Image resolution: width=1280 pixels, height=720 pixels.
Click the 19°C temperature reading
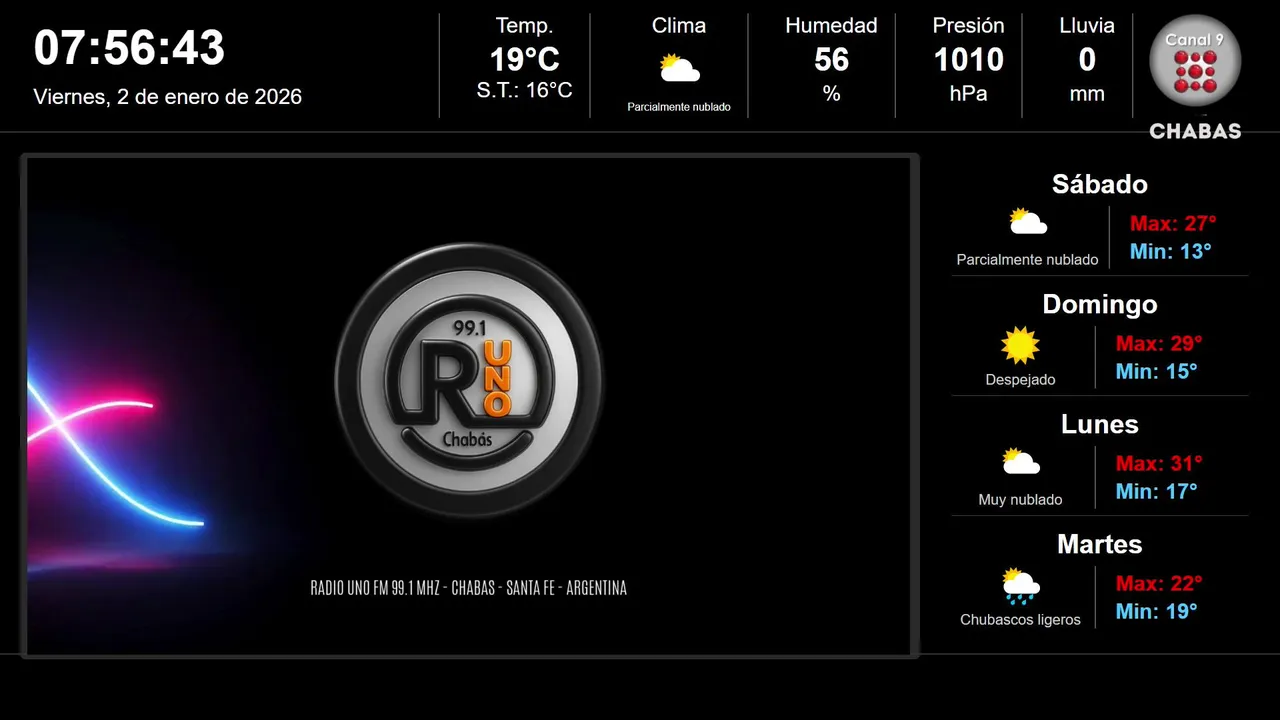tap(524, 60)
